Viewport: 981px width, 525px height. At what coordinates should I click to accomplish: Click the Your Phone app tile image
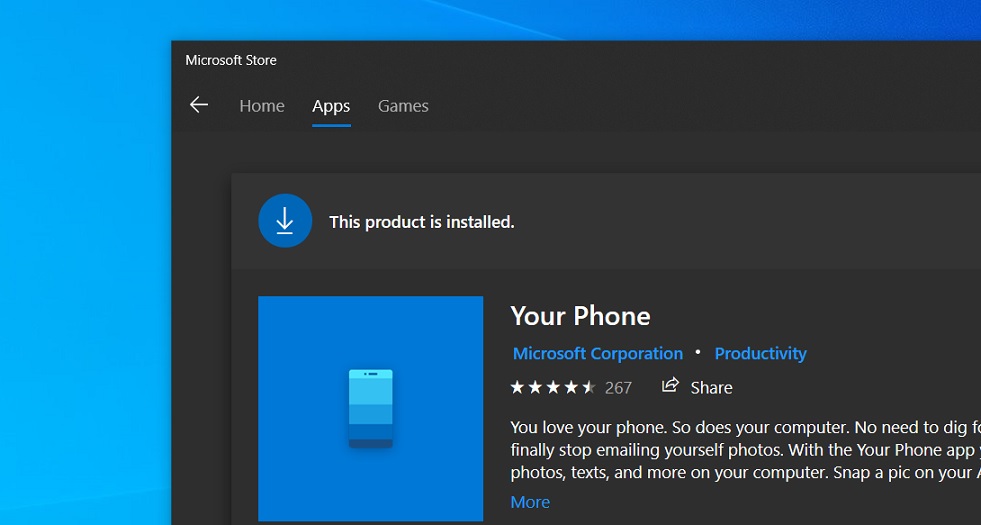tap(370, 409)
